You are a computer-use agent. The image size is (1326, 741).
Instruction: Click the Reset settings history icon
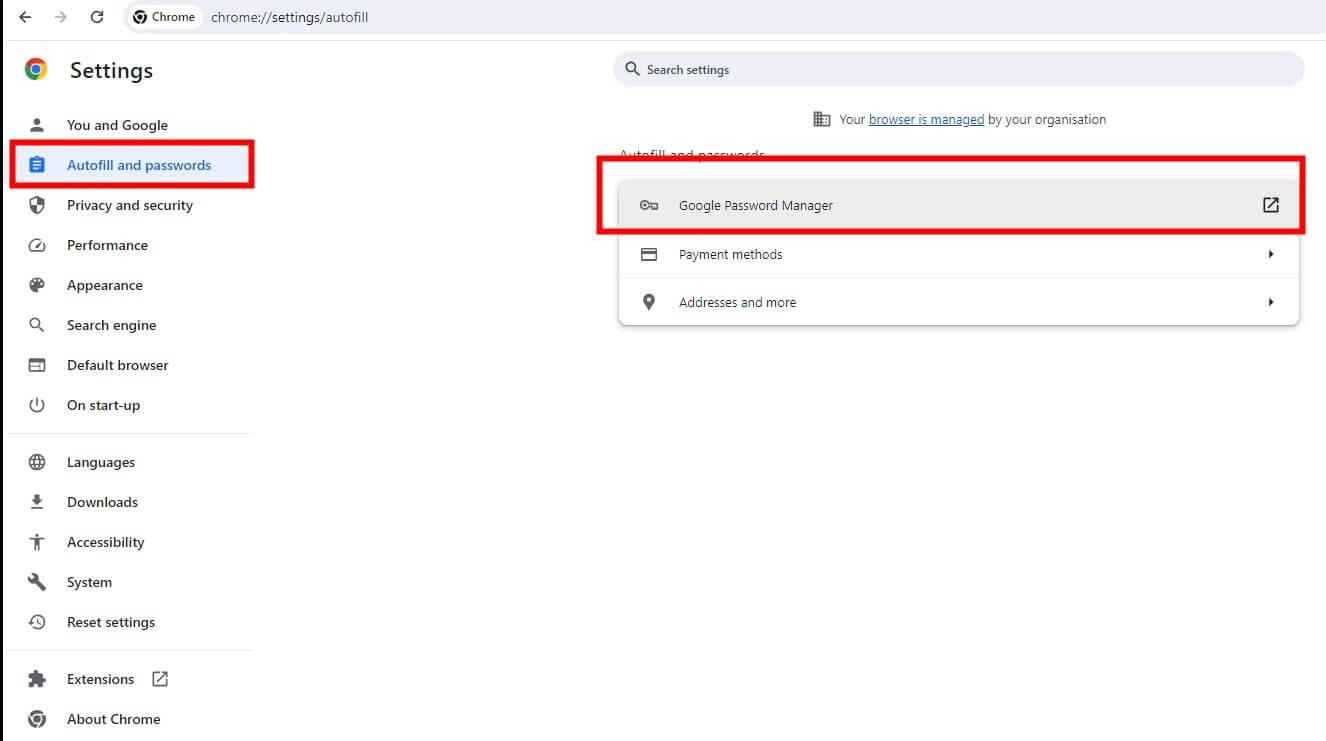(37, 622)
